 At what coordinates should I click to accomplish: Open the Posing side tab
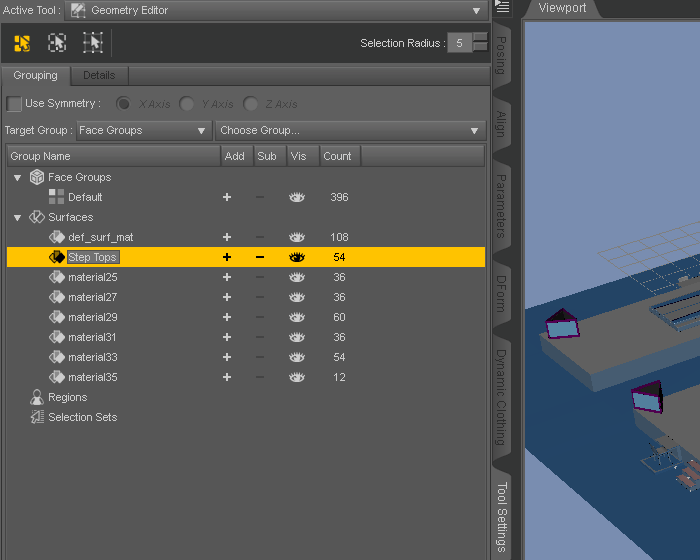(x=502, y=55)
